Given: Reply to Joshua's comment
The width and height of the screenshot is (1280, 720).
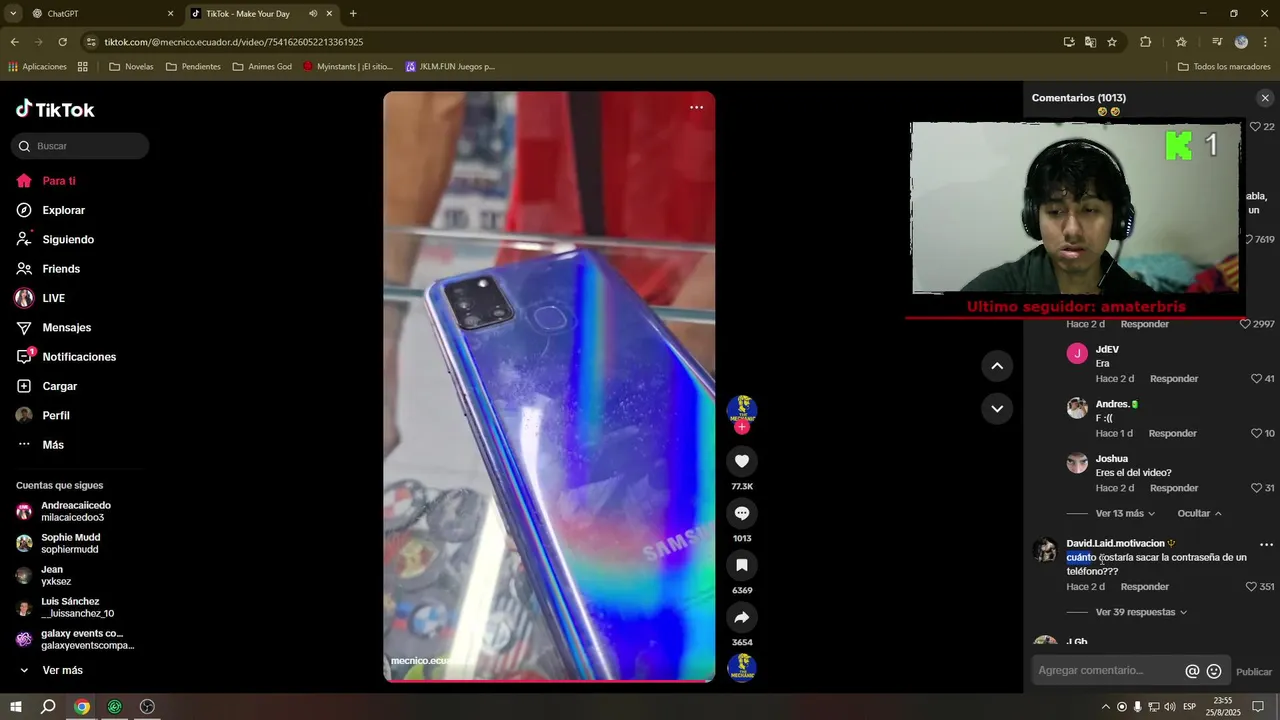Looking at the screenshot, I should pos(1174,488).
